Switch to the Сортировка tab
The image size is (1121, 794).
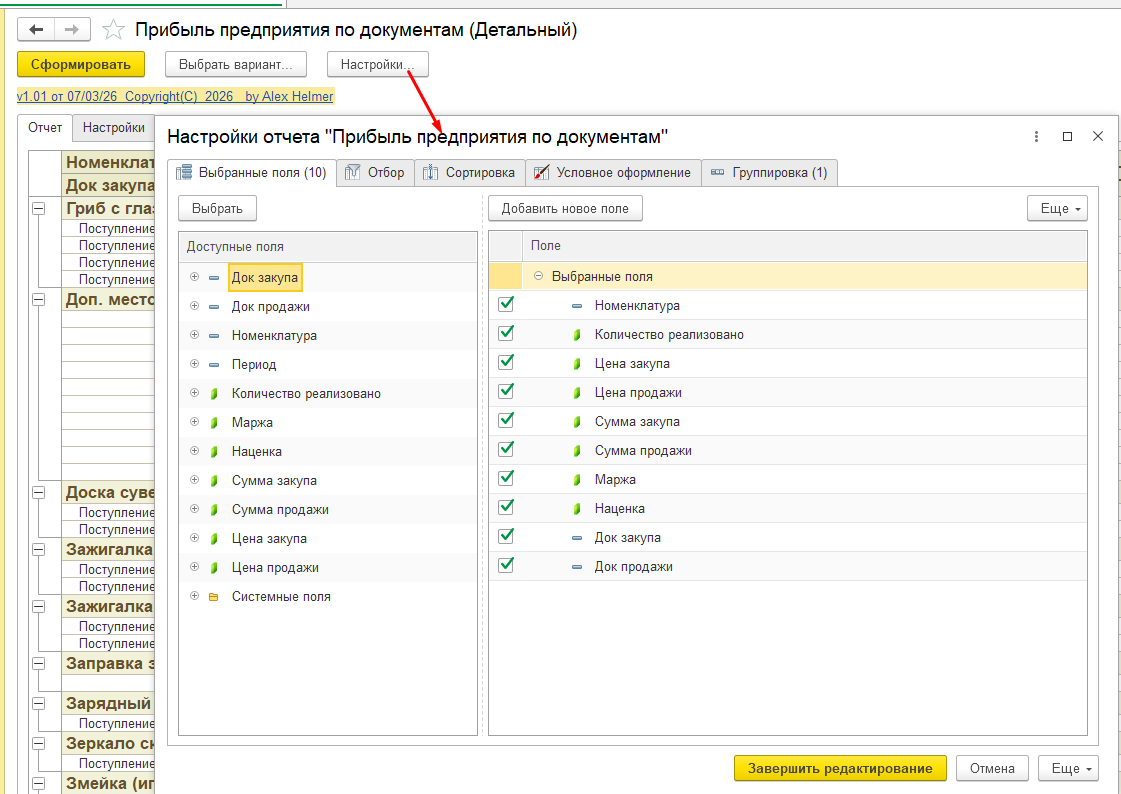point(469,173)
